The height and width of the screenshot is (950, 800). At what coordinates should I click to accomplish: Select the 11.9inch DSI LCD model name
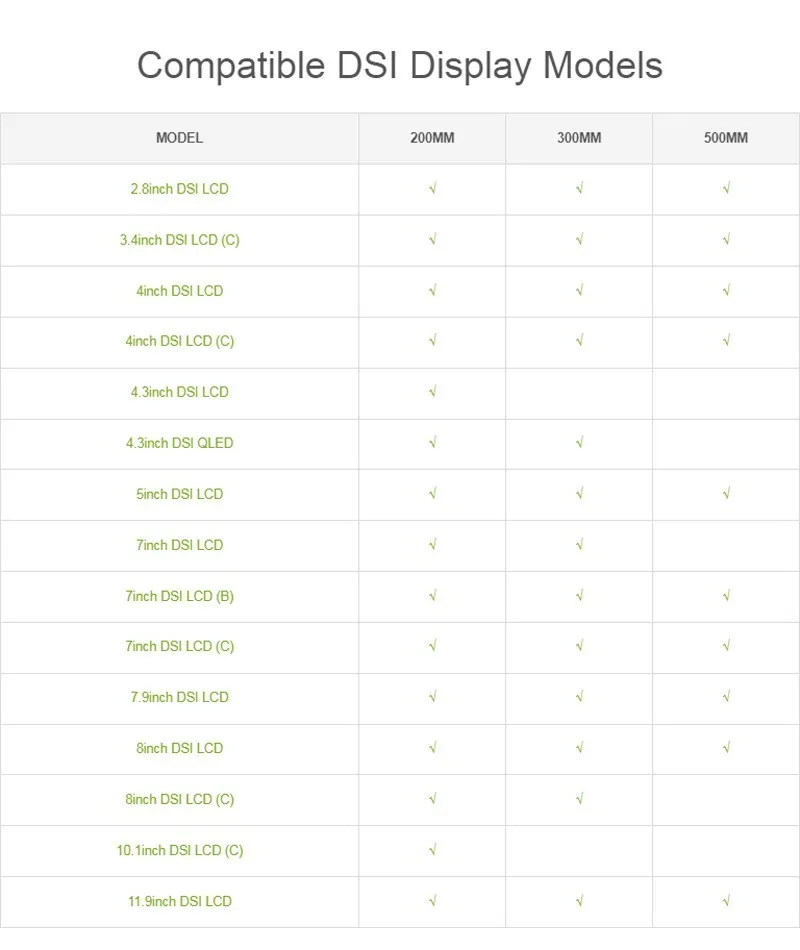tap(180, 901)
